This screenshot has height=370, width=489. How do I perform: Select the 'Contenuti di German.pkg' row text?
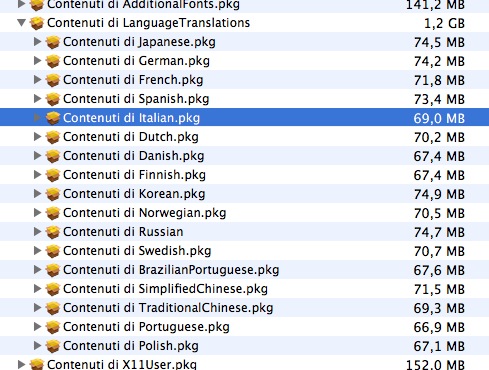pyautogui.click(x=136, y=61)
